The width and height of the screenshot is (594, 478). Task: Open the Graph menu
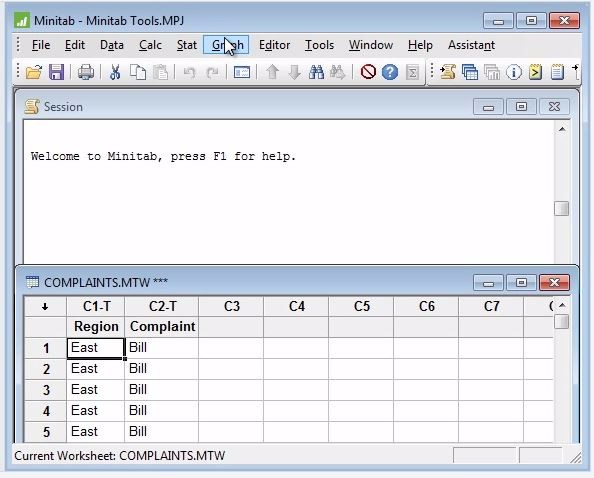point(226,45)
